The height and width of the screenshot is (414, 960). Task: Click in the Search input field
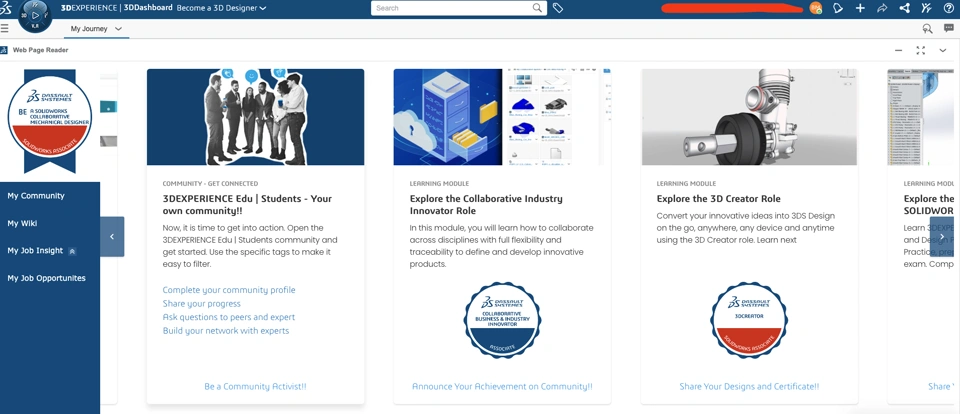tap(452, 8)
